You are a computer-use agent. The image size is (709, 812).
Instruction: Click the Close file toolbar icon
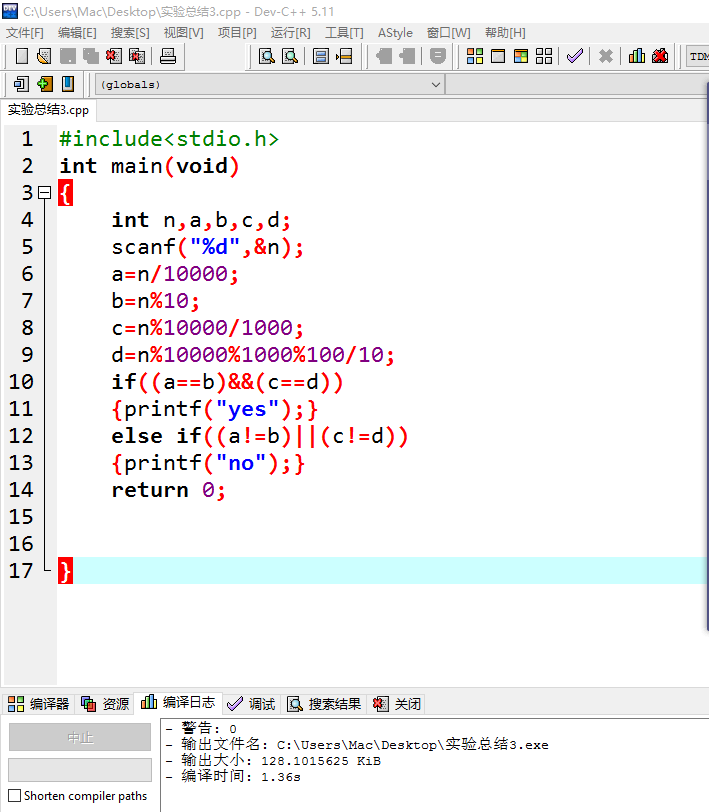(114, 56)
